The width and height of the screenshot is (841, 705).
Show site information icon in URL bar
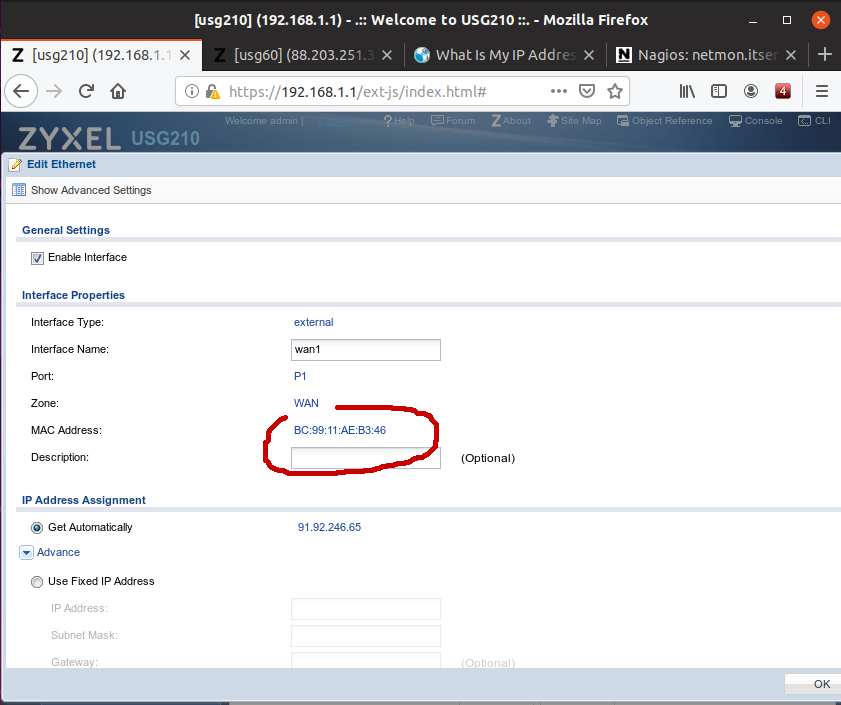pyautogui.click(x=191, y=92)
